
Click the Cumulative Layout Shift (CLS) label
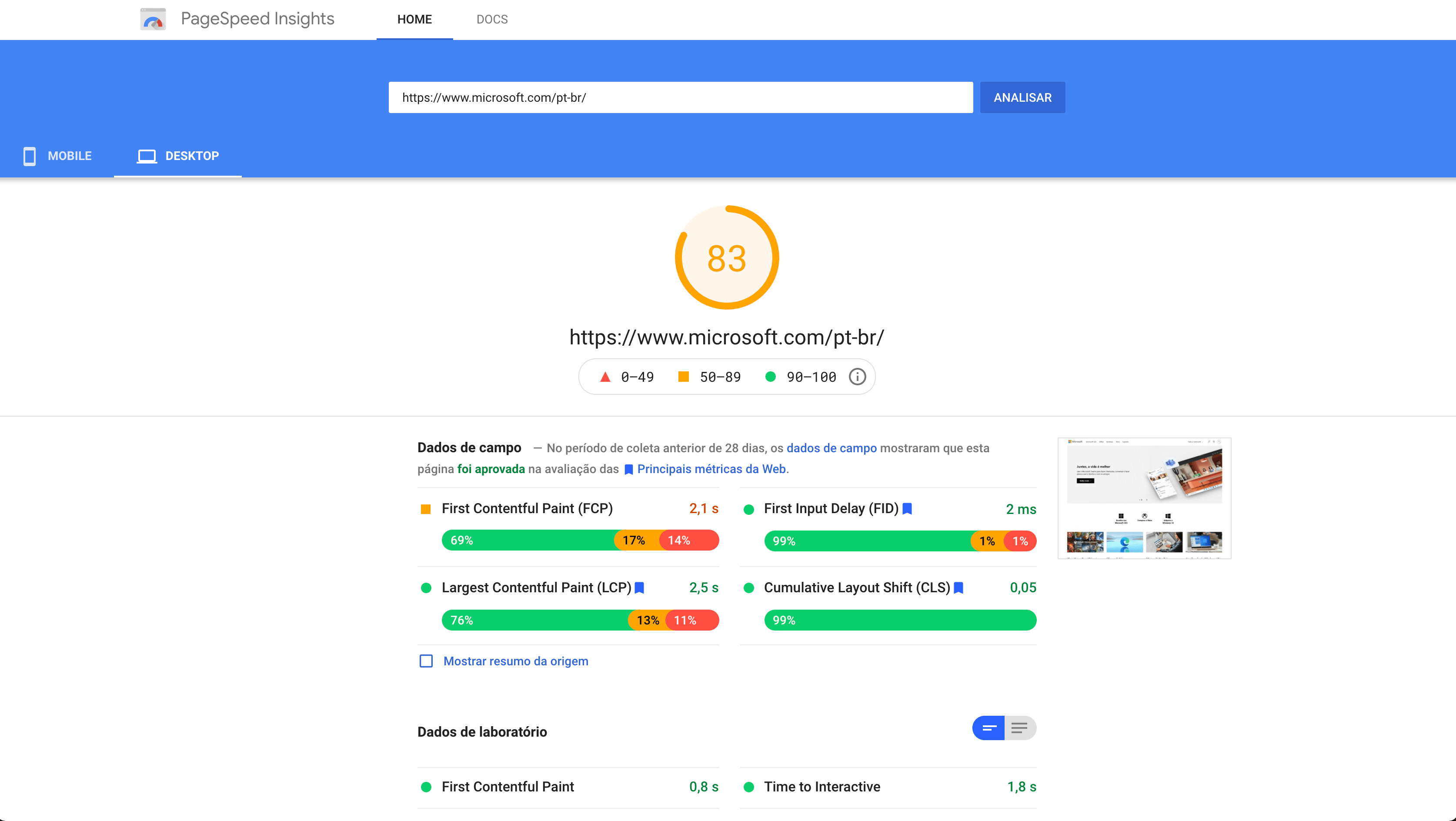(x=857, y=587)
